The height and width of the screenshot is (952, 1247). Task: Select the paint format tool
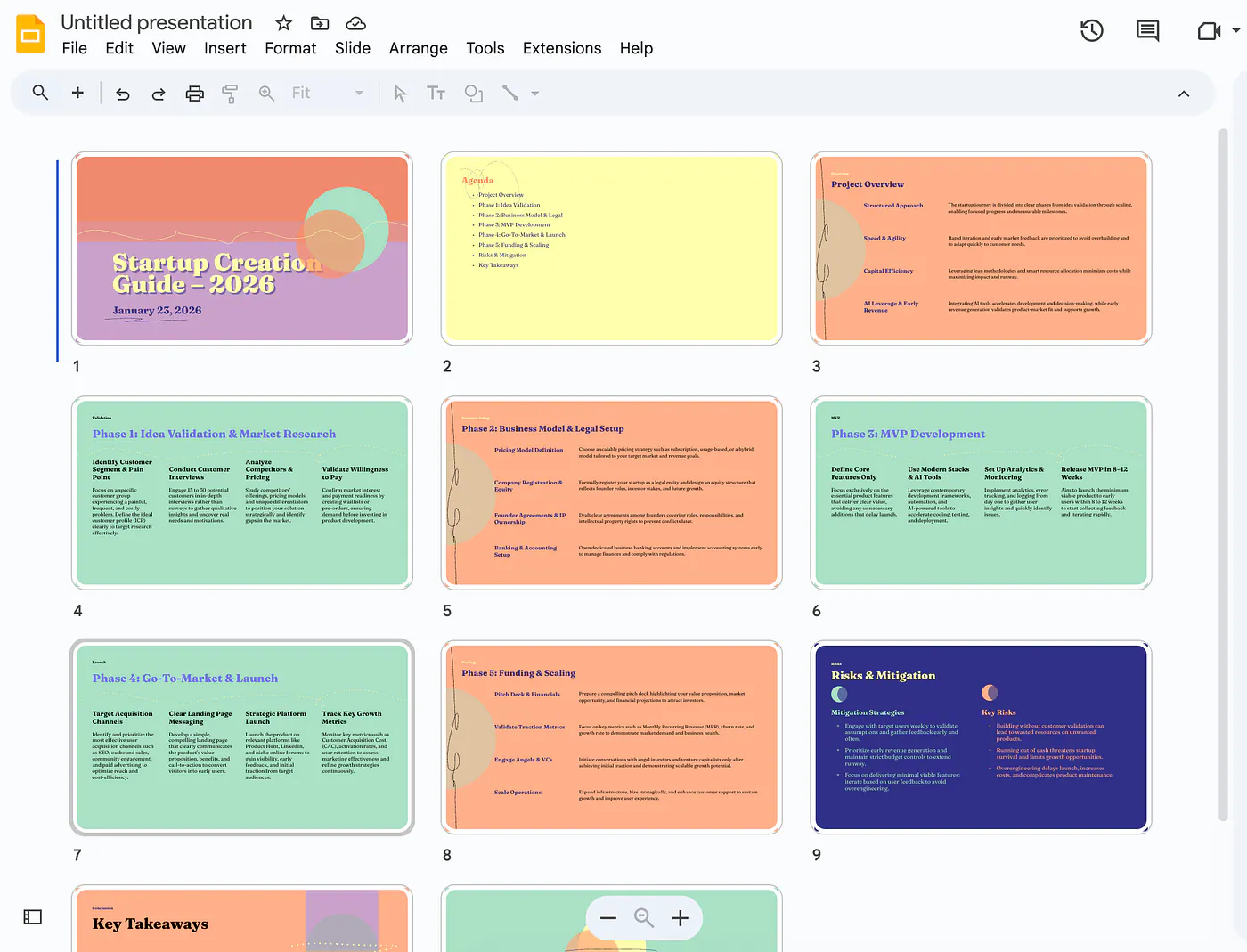[230, 94]
